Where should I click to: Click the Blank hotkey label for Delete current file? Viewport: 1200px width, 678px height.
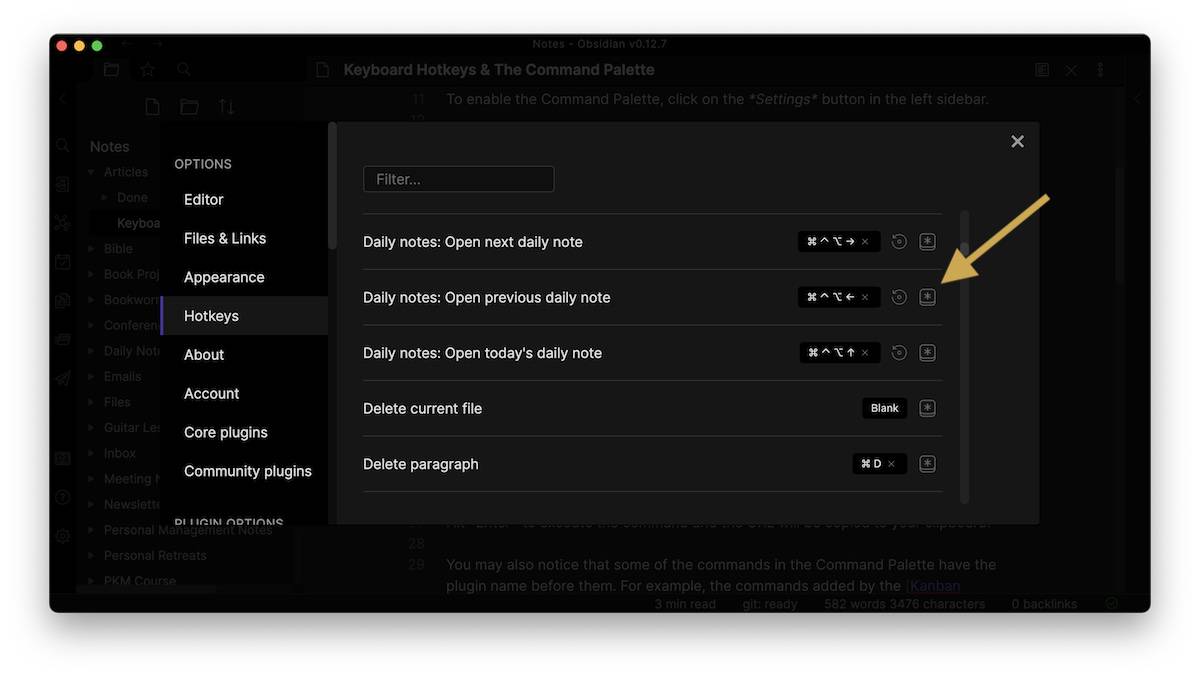tap(885, 408)
